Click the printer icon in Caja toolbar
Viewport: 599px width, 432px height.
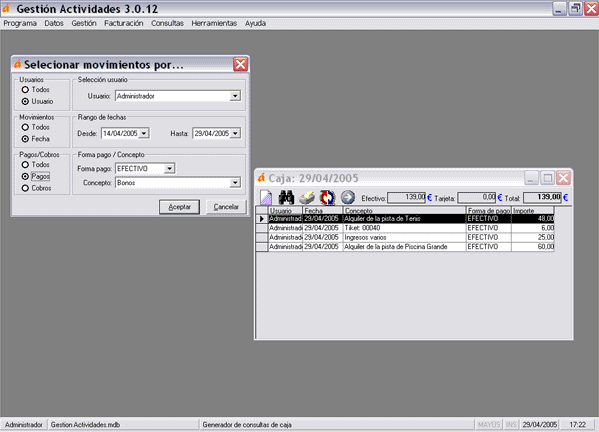[x=306, y=197]
